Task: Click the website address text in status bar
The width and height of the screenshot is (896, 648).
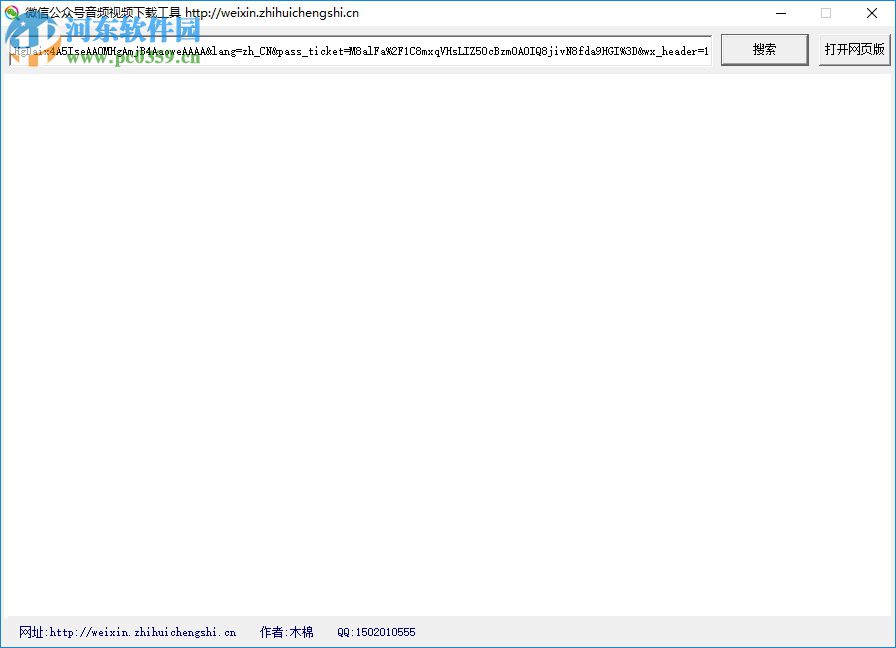Action: click(x=127, y=632)
